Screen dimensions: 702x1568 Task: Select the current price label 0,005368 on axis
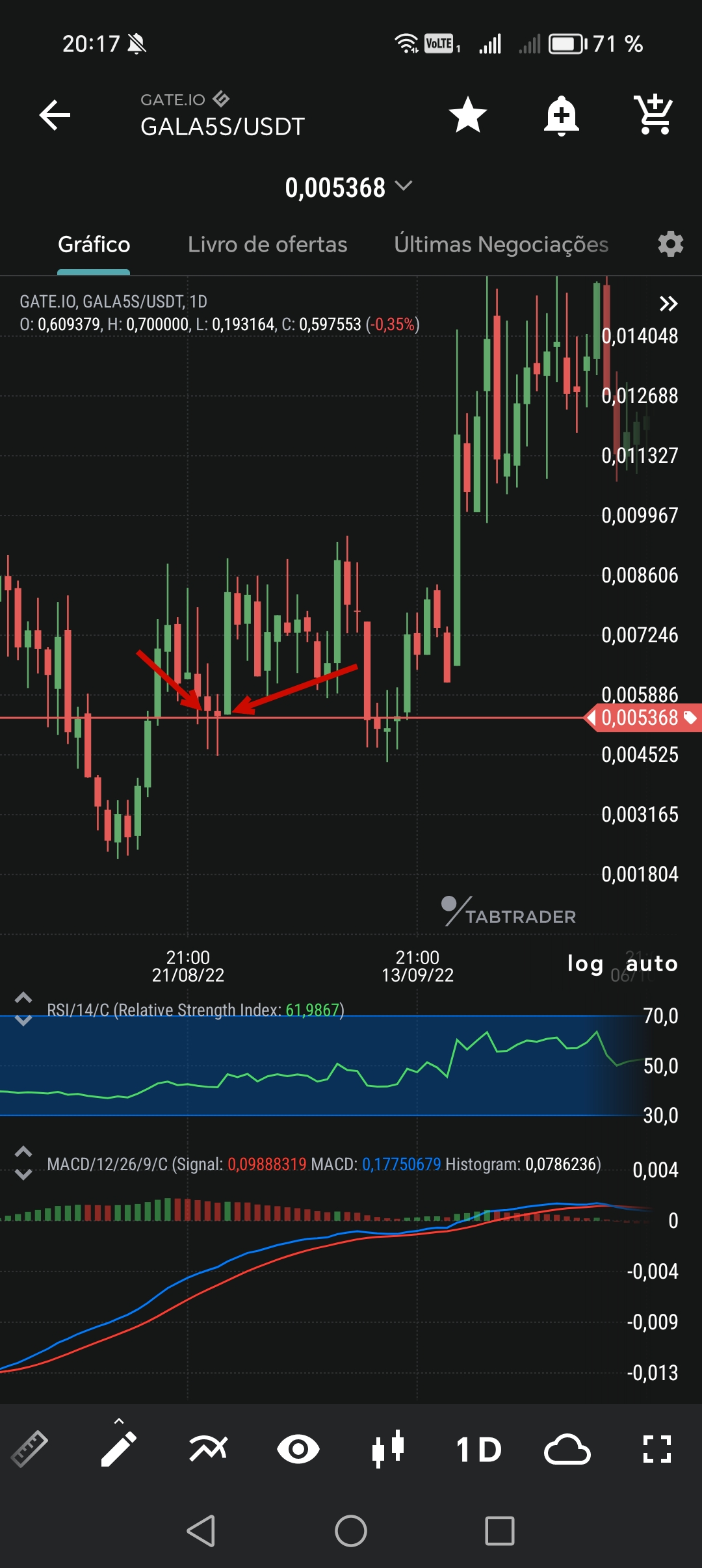tap(643, 718)
